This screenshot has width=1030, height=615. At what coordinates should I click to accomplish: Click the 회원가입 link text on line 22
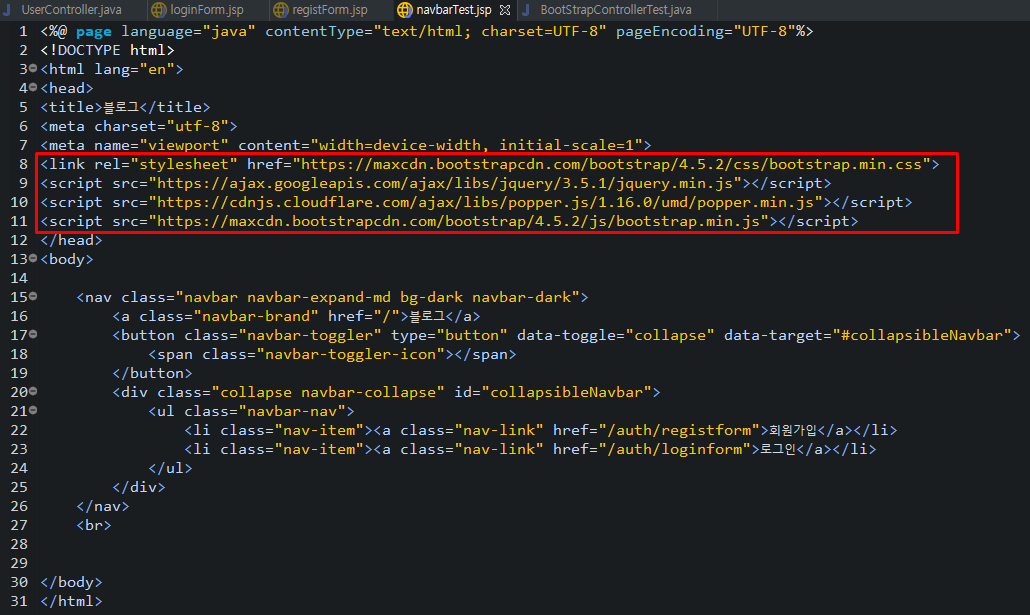pos(792,431)
